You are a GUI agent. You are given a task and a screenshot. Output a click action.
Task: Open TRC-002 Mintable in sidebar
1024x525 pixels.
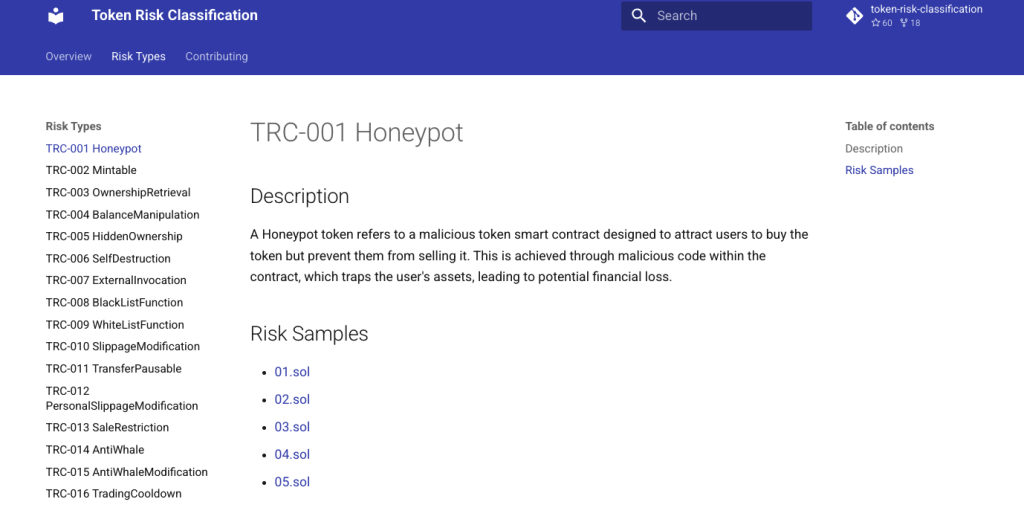[91, 171]
